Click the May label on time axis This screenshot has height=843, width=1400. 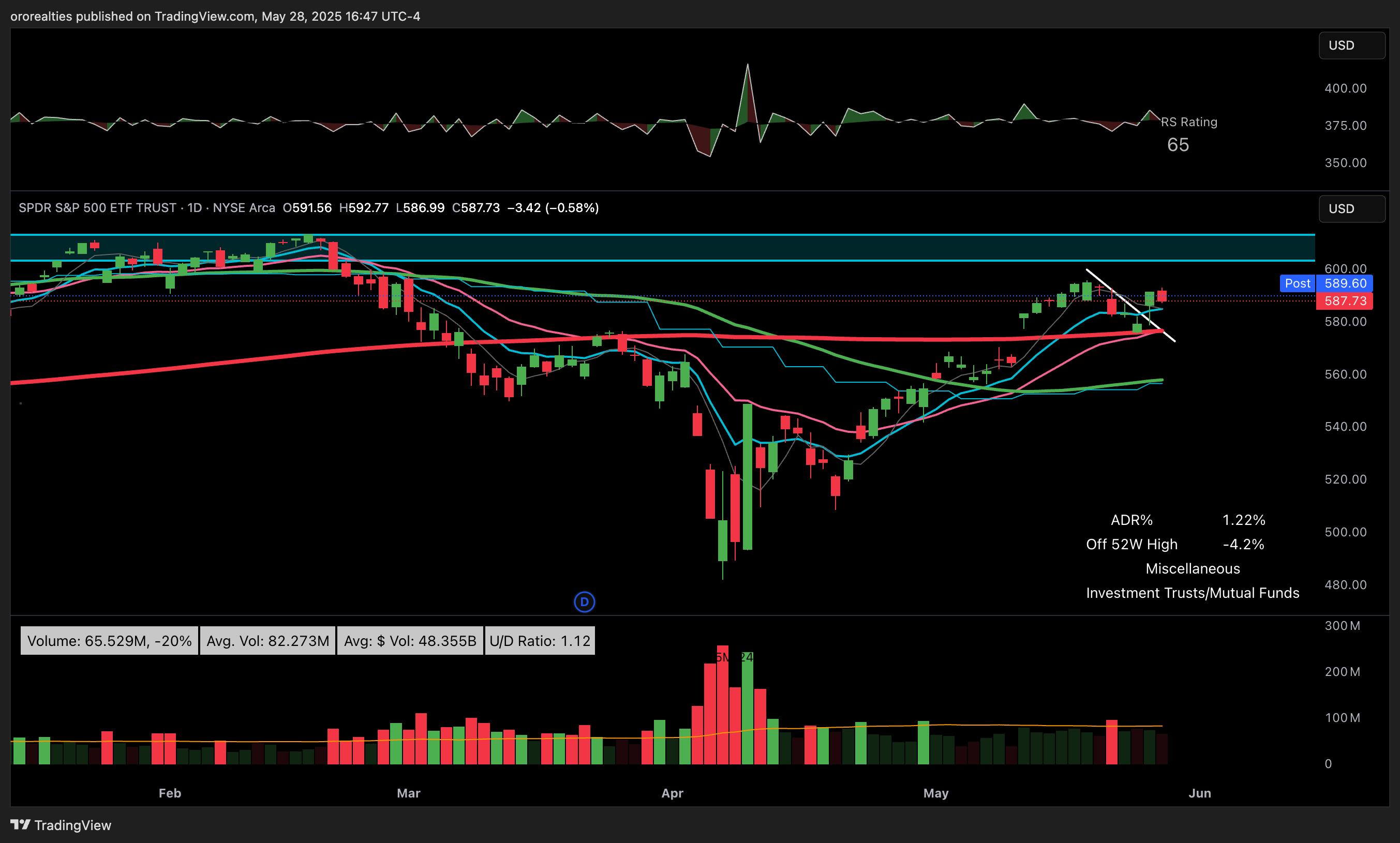936,793
